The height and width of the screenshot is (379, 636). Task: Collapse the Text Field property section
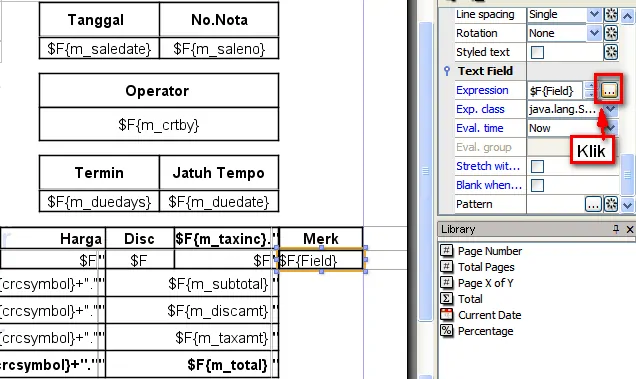(x=447, y=71)
